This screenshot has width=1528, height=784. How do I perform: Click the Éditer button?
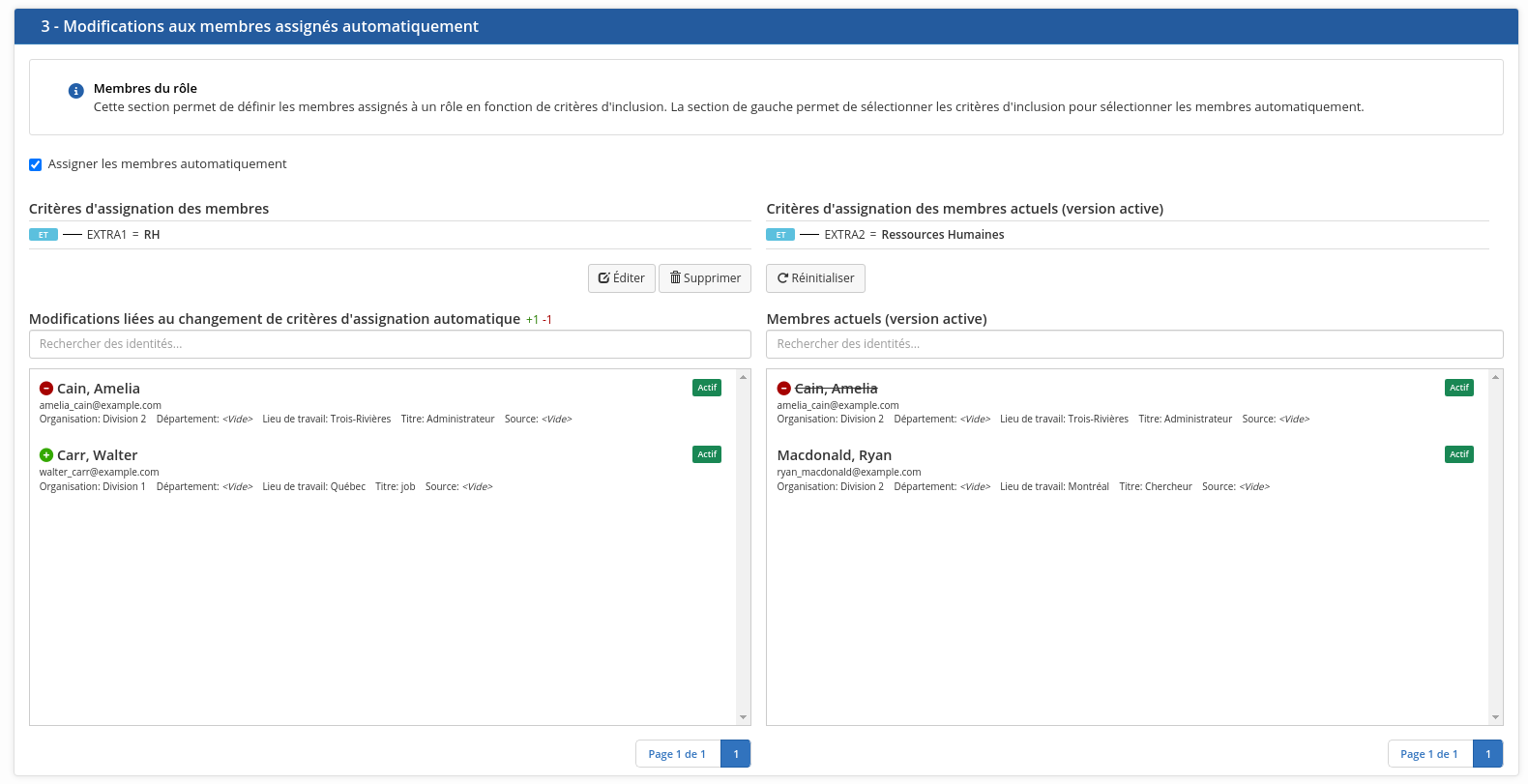pyautogui.click(x=622, y=278)
